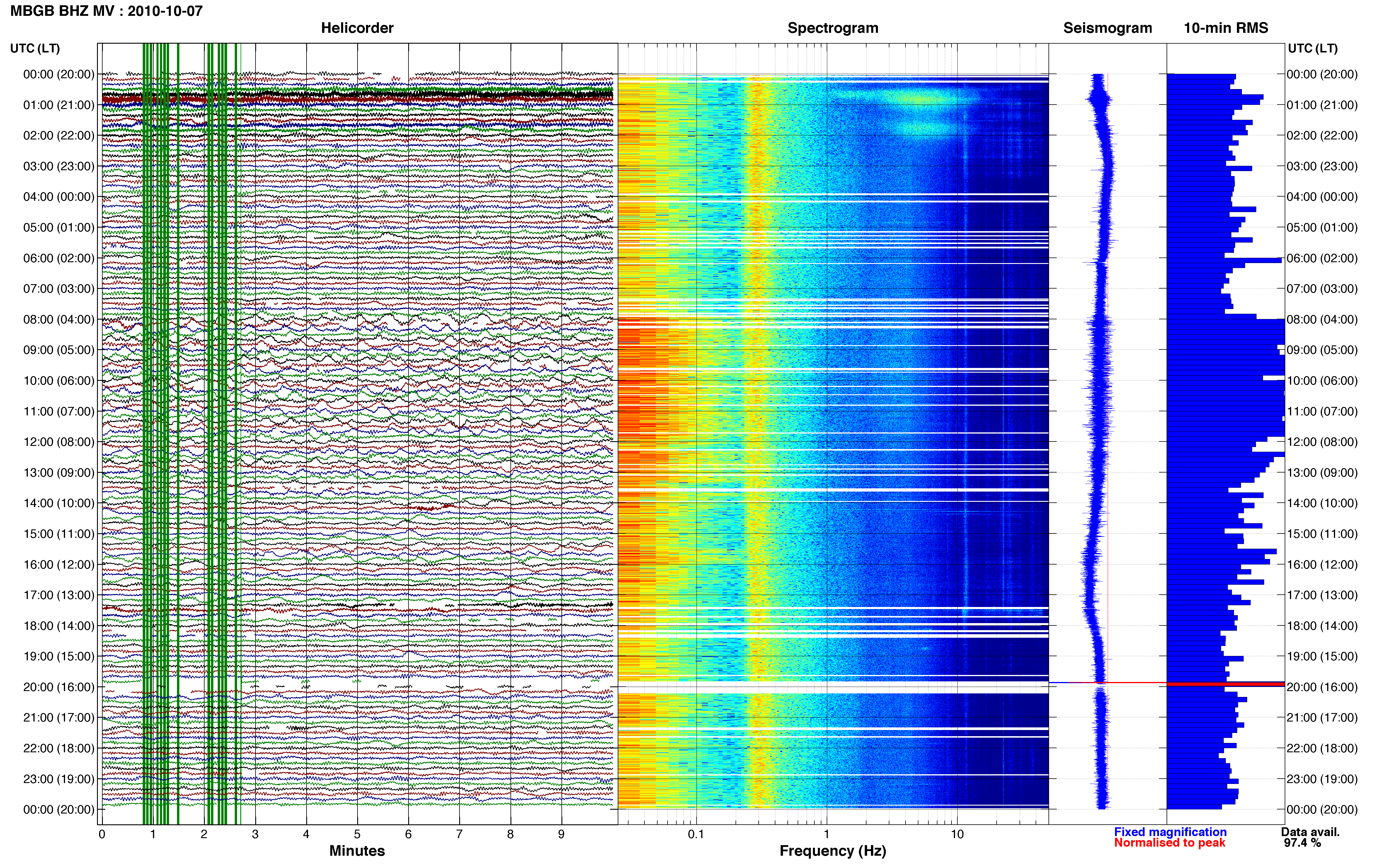The height and width of the screenshot is (868, 1389).
Task: Click left time label '04:00 (00:00)'
Action: [x=59, y=197]
